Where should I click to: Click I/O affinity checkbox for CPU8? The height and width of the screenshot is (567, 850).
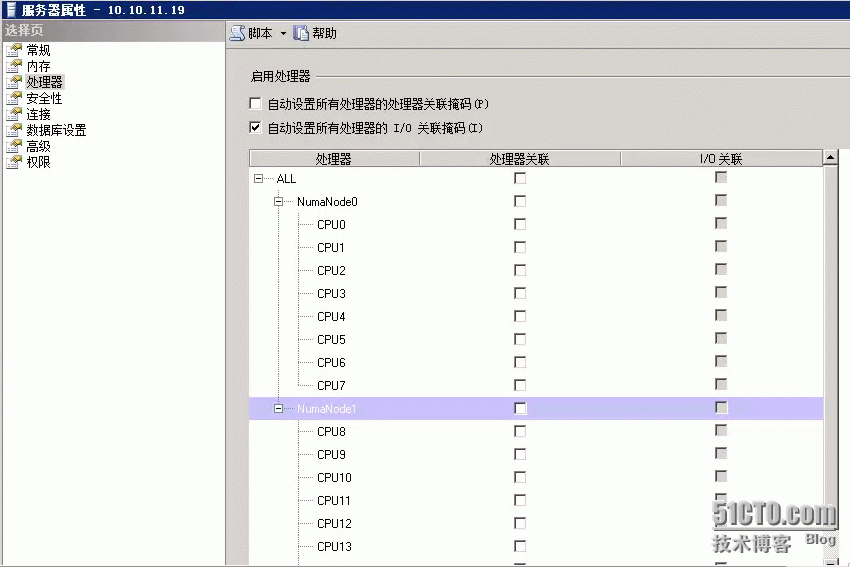pos(721,430)
